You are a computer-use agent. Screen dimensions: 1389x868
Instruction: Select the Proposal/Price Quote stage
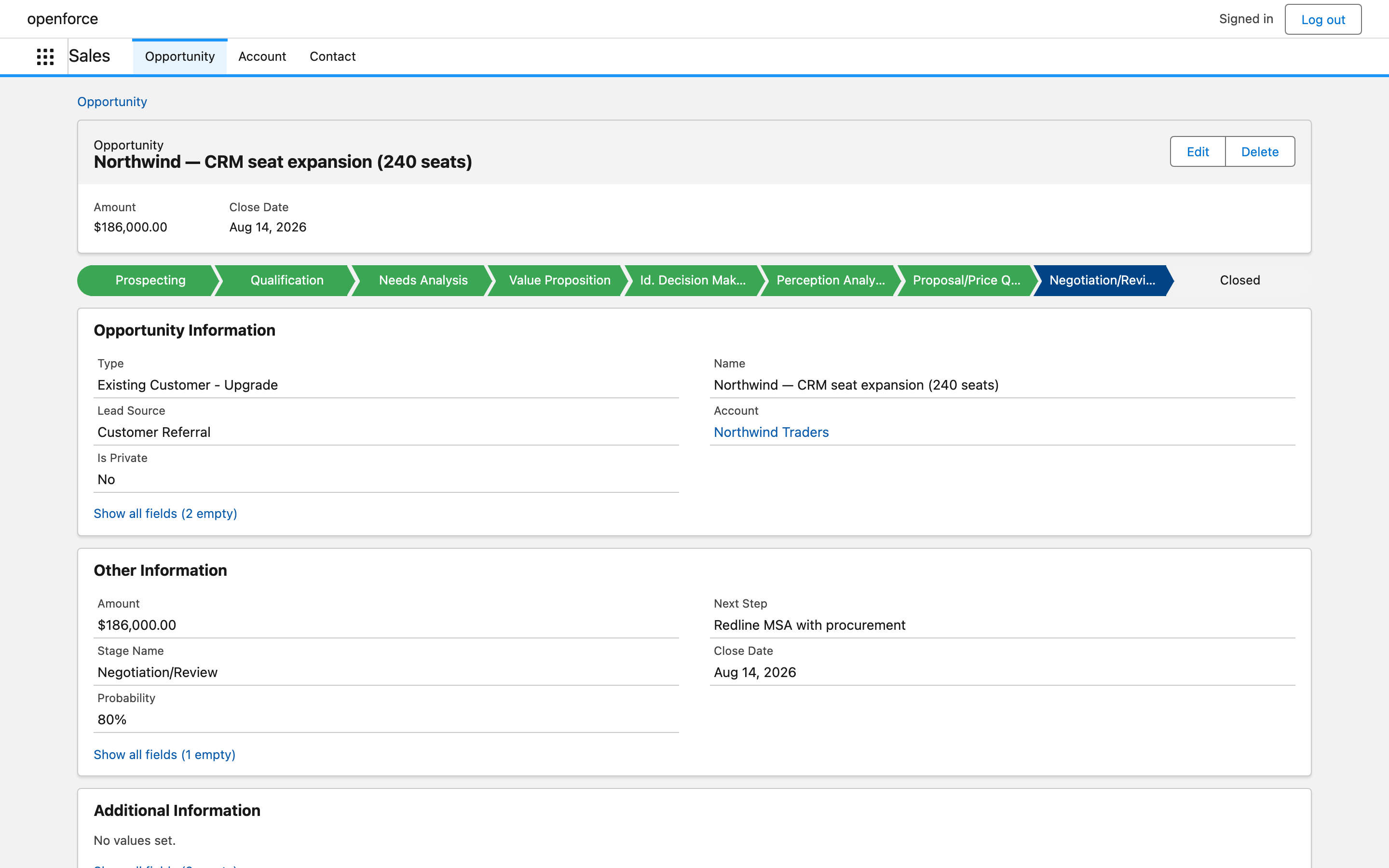coord(967,280)
